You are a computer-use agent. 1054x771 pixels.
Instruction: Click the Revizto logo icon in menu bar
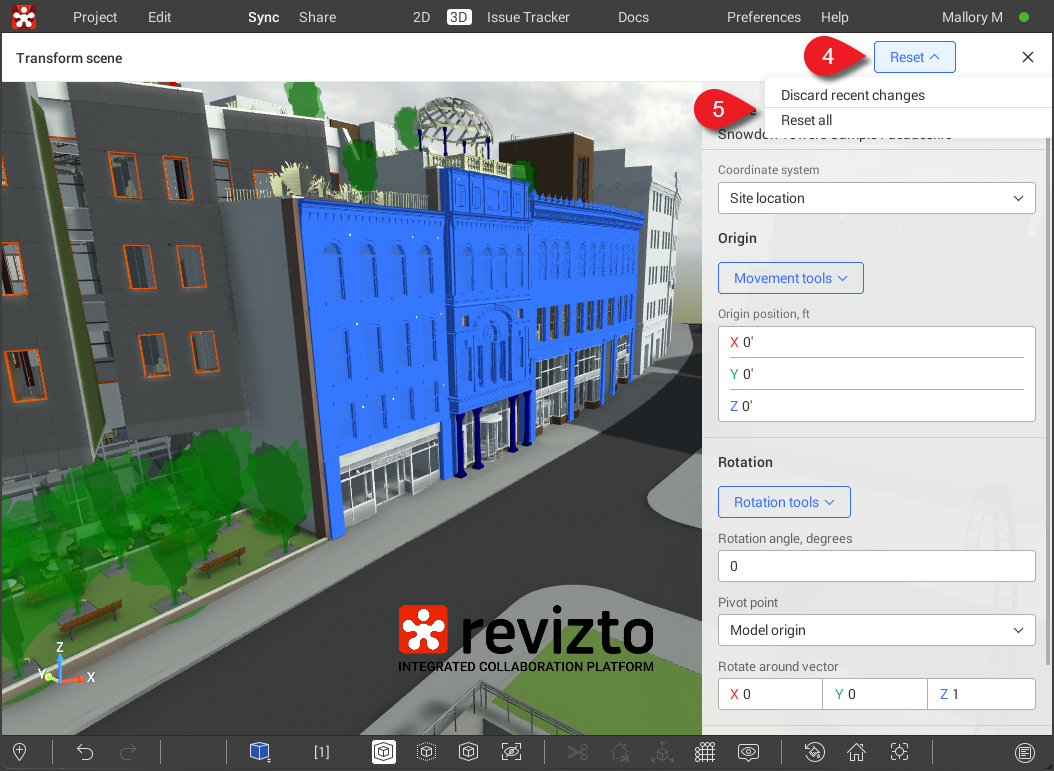tap(23, 17)
